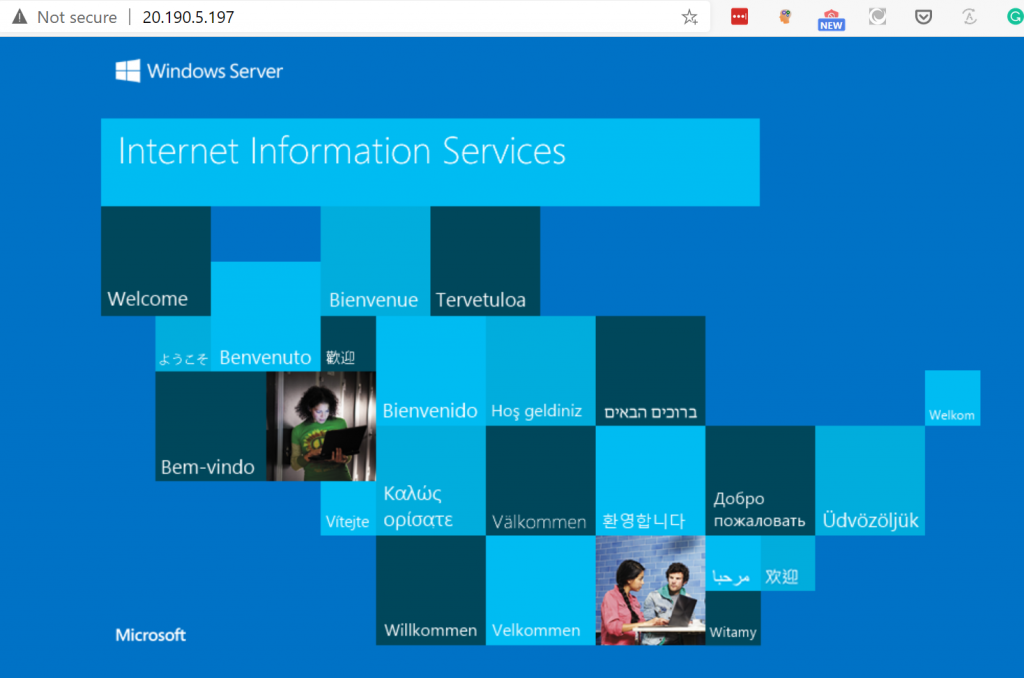Open the head-with-gears extension icon
The height and width of the screenshot is (678, 1024).
tap(785, 17)
